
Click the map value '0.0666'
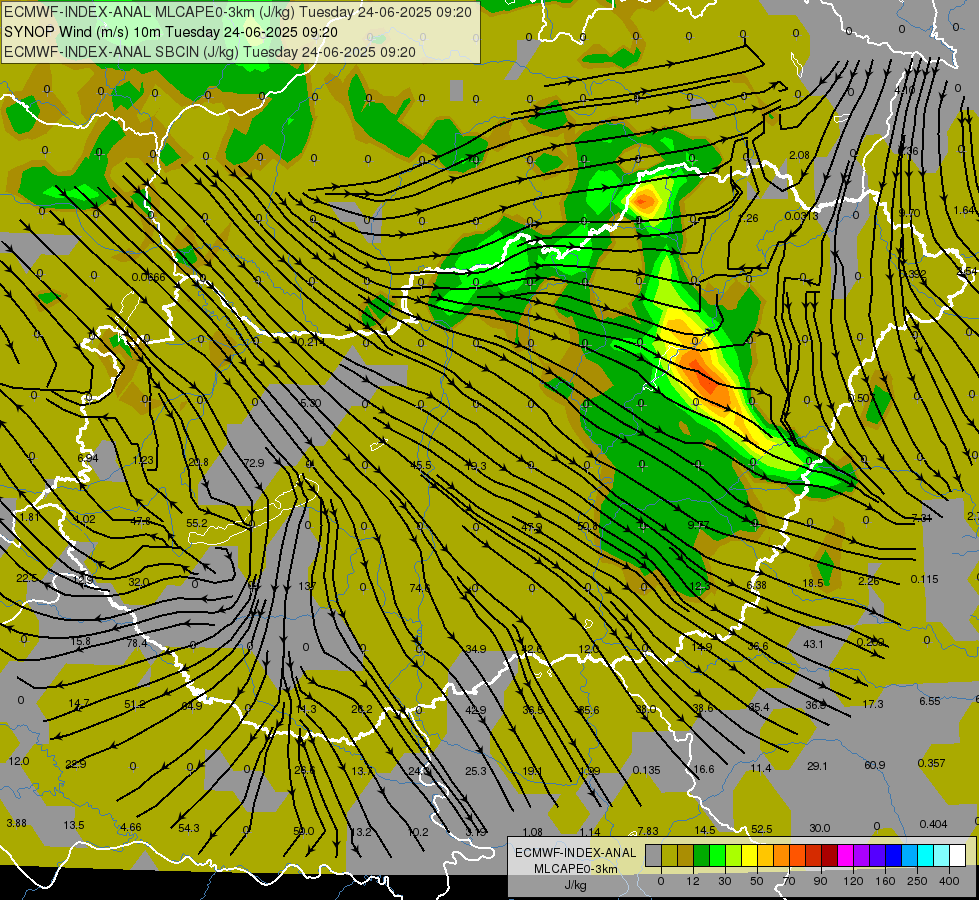[x=149, y=277]
